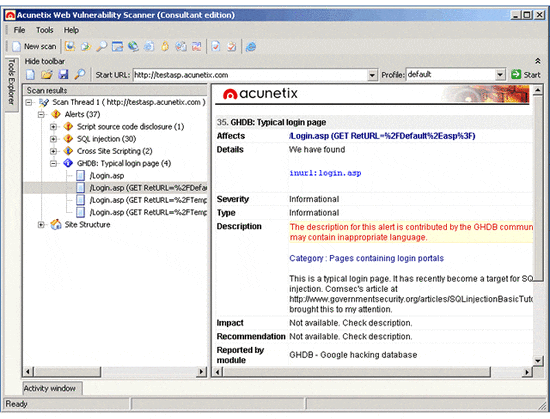The width and height of the screenshot is (550, 419).
Task: Select the first /Login.asp tree entry
Action: [x=107, y=176]
